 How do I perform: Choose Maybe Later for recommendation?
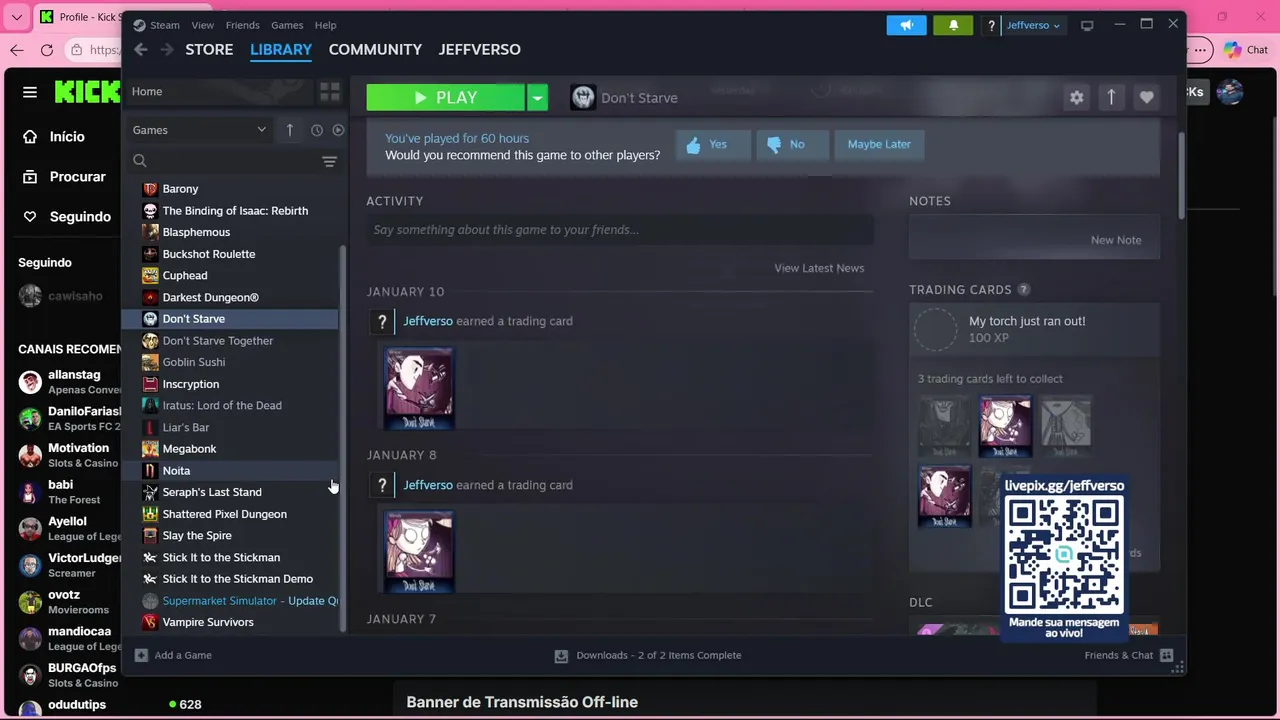pyautogui.click(x=879, y=144)
